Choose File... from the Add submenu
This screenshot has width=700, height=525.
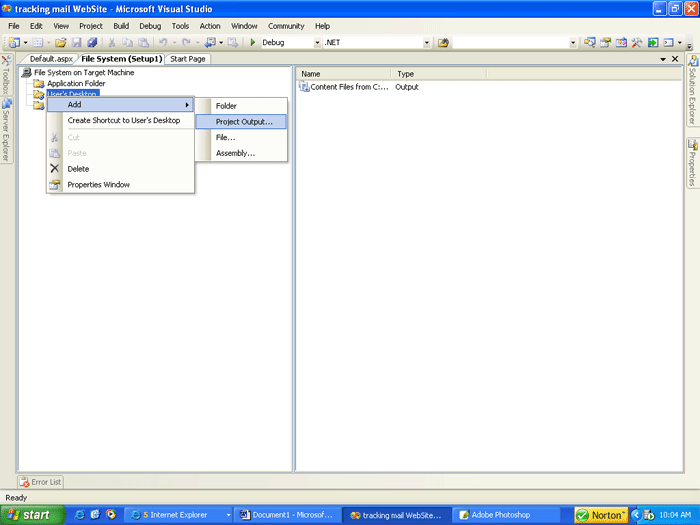tap(241, 138)
